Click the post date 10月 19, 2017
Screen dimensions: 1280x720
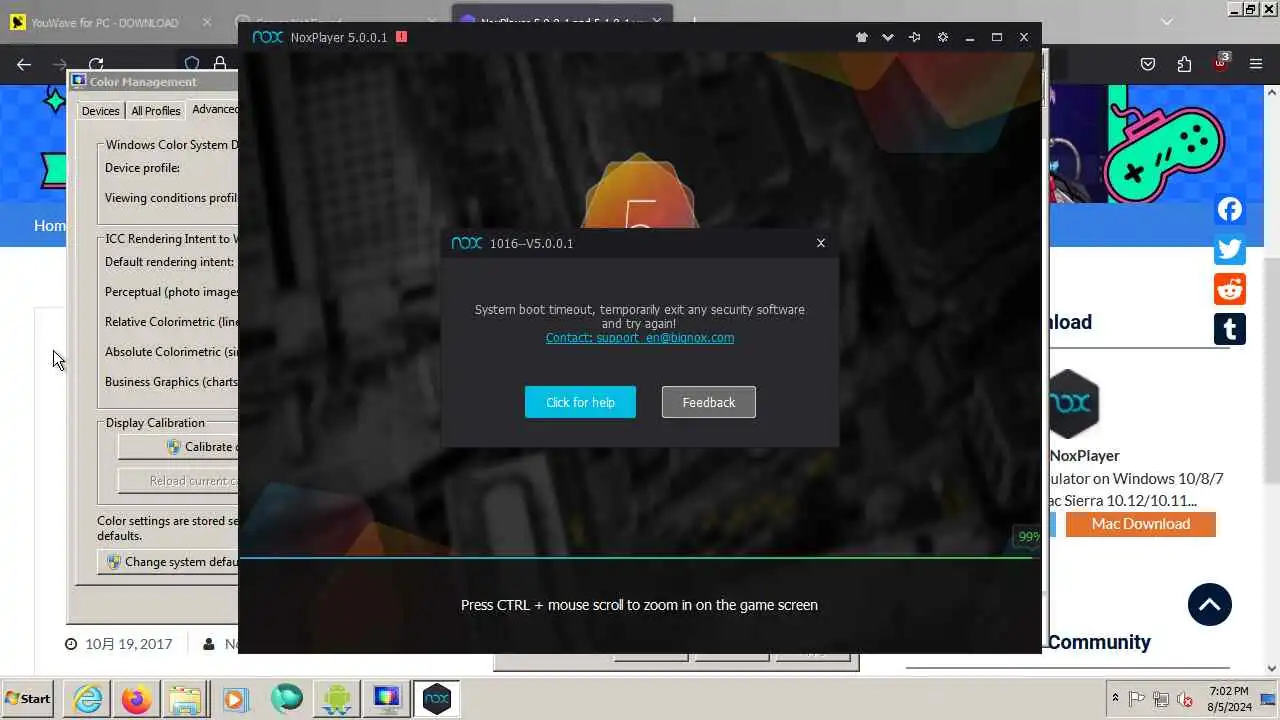coord(128,644)
